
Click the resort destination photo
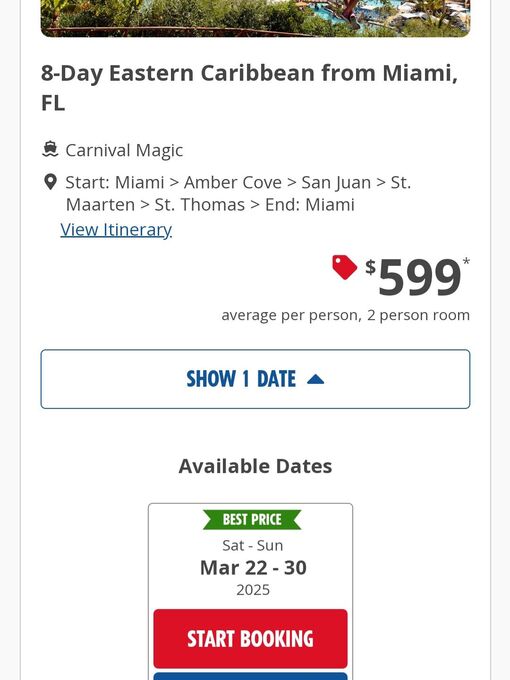click(255, 18)
